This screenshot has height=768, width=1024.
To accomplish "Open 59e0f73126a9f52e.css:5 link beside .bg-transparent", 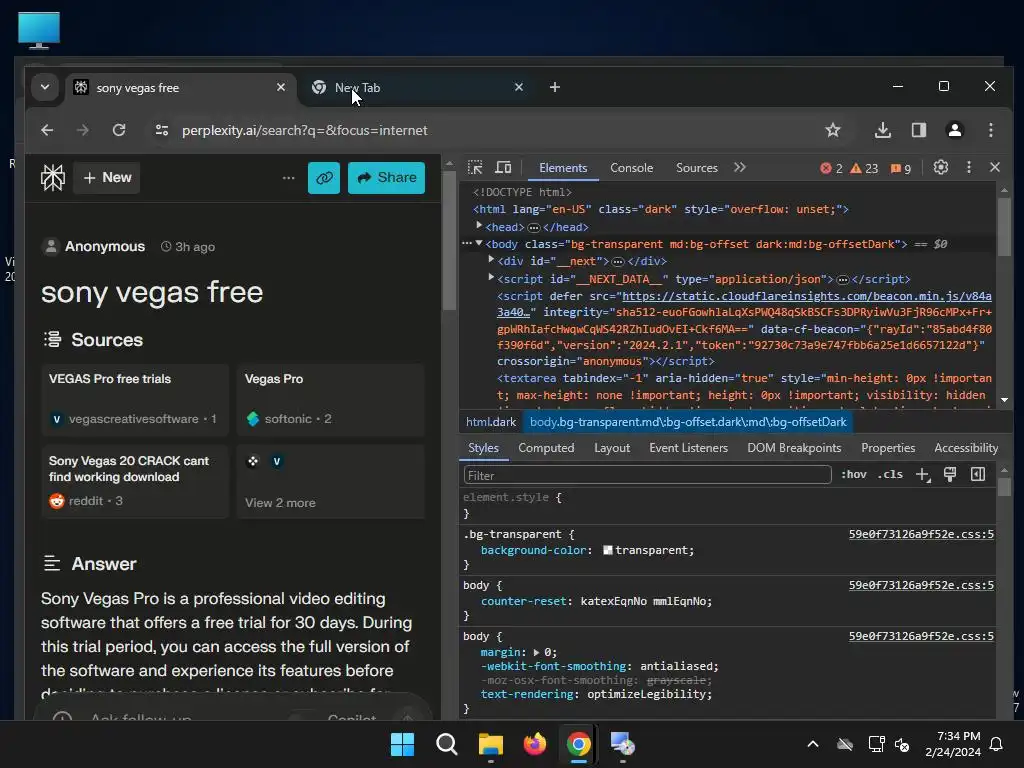I will (x=921, y=534).
